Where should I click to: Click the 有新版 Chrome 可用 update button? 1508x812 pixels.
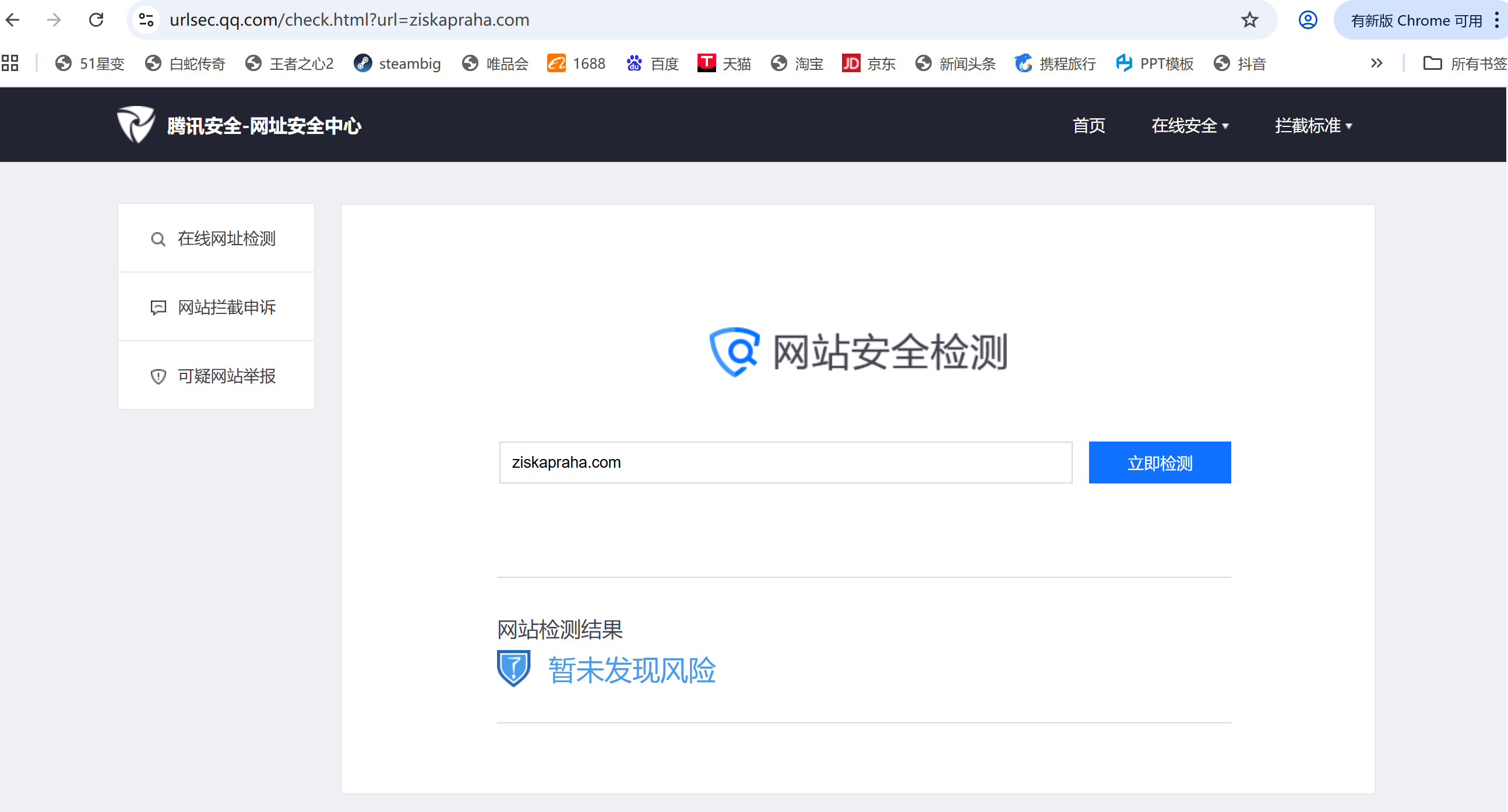(1415, 20)
